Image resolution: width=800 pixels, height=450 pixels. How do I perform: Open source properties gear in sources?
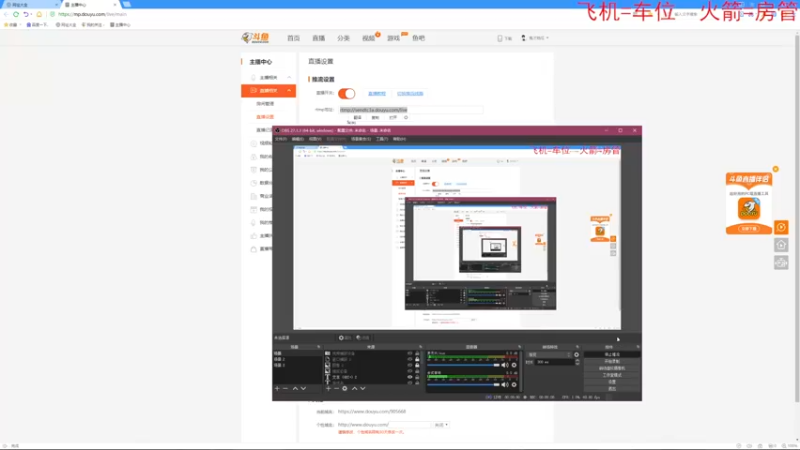tap(345, 389)
